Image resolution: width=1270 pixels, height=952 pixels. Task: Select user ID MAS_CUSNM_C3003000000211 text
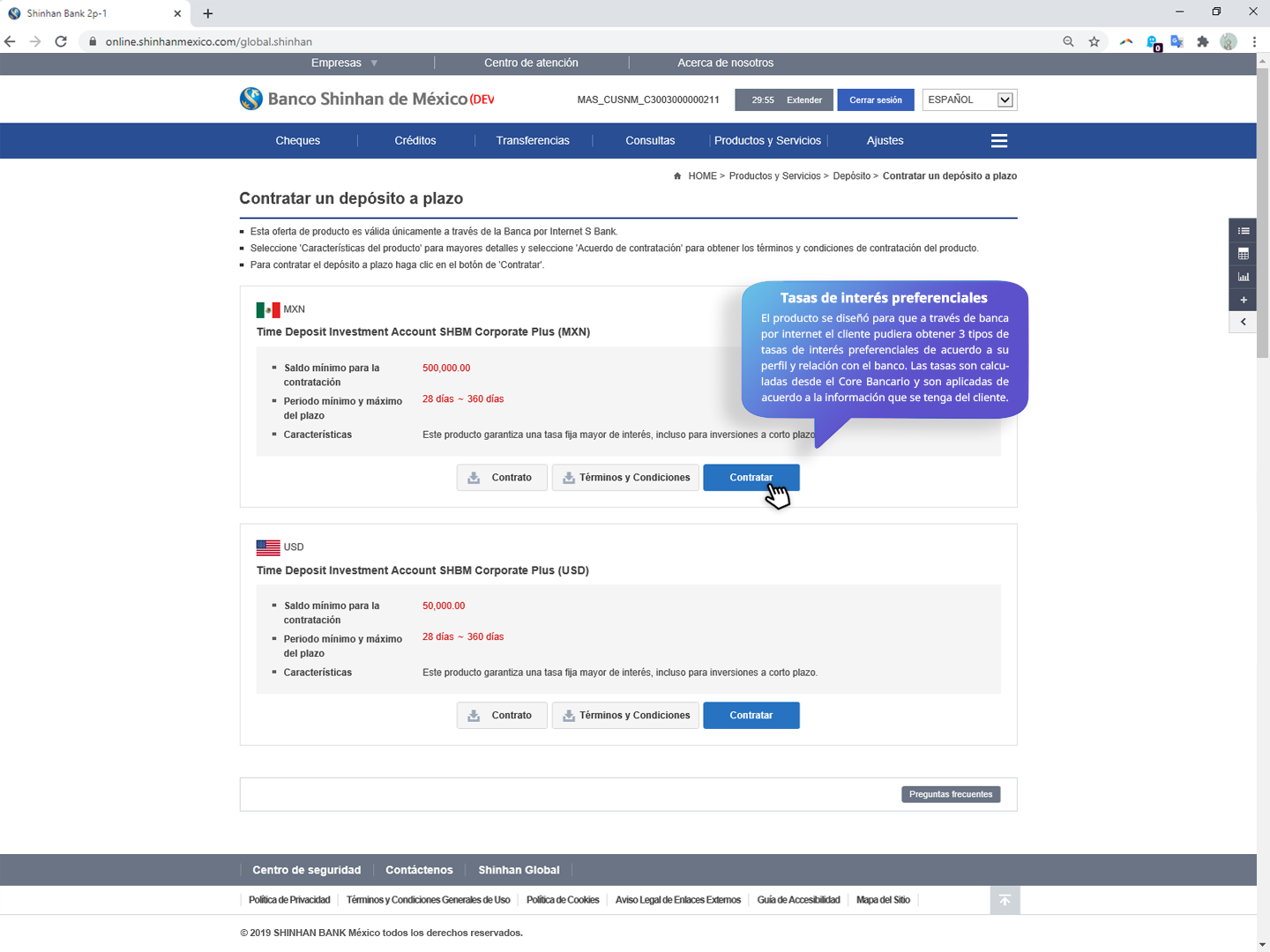tap(648, 100)
